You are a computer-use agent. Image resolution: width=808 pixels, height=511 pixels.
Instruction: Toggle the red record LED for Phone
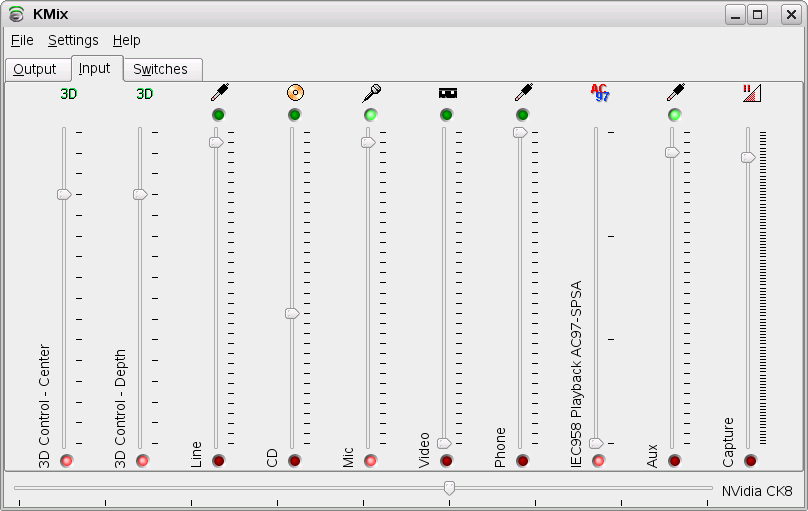pos(522,461)
